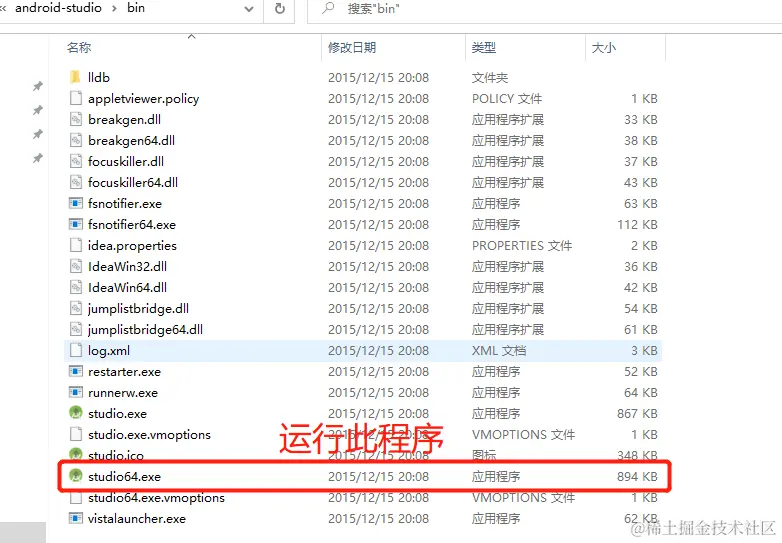
Task: Expand the android-studio breadcrumb chevron
Action: tap(114, 8)
